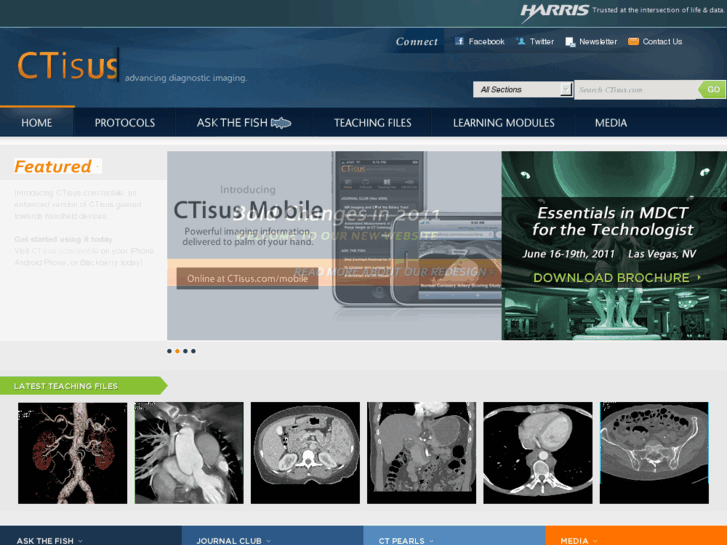Click the Search CTisus.com input field
Viewport: 727px width, 545px height.
[x=636, y=90]
